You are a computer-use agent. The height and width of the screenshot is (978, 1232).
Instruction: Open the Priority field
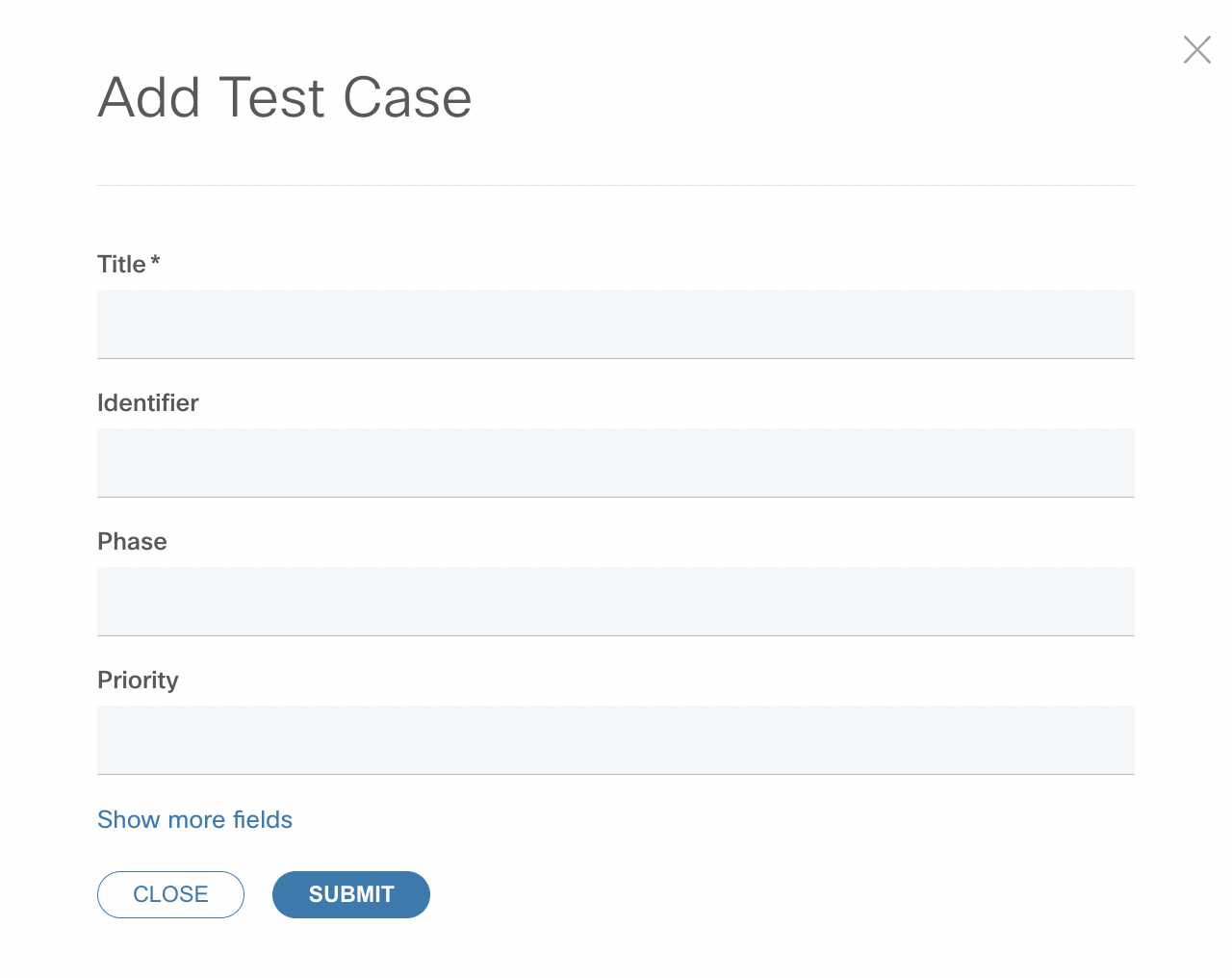[x=616, y=740]
